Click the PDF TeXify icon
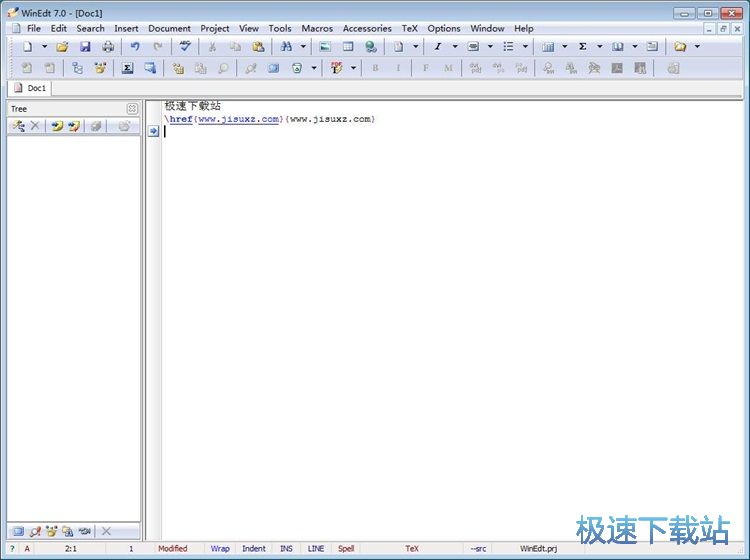This screenshot has height=560, width=750. 337,68
